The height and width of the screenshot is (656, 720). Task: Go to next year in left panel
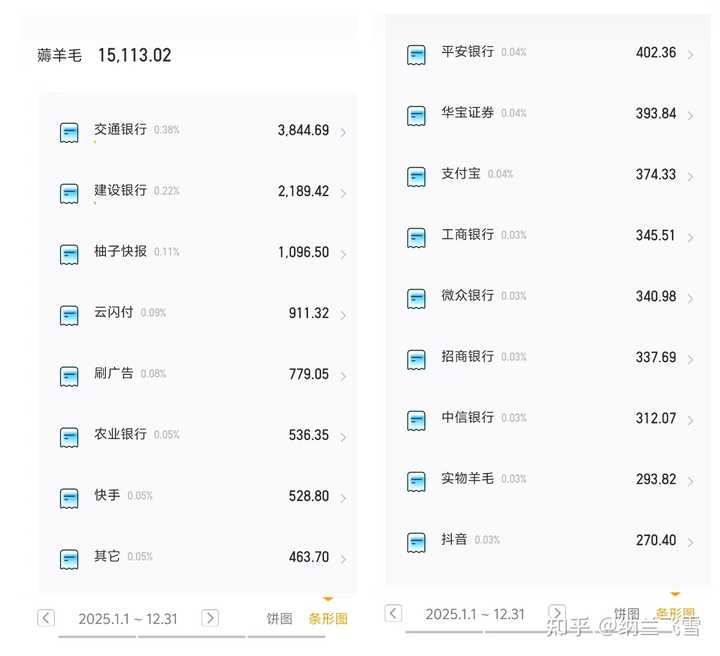(x=210, y=618)
